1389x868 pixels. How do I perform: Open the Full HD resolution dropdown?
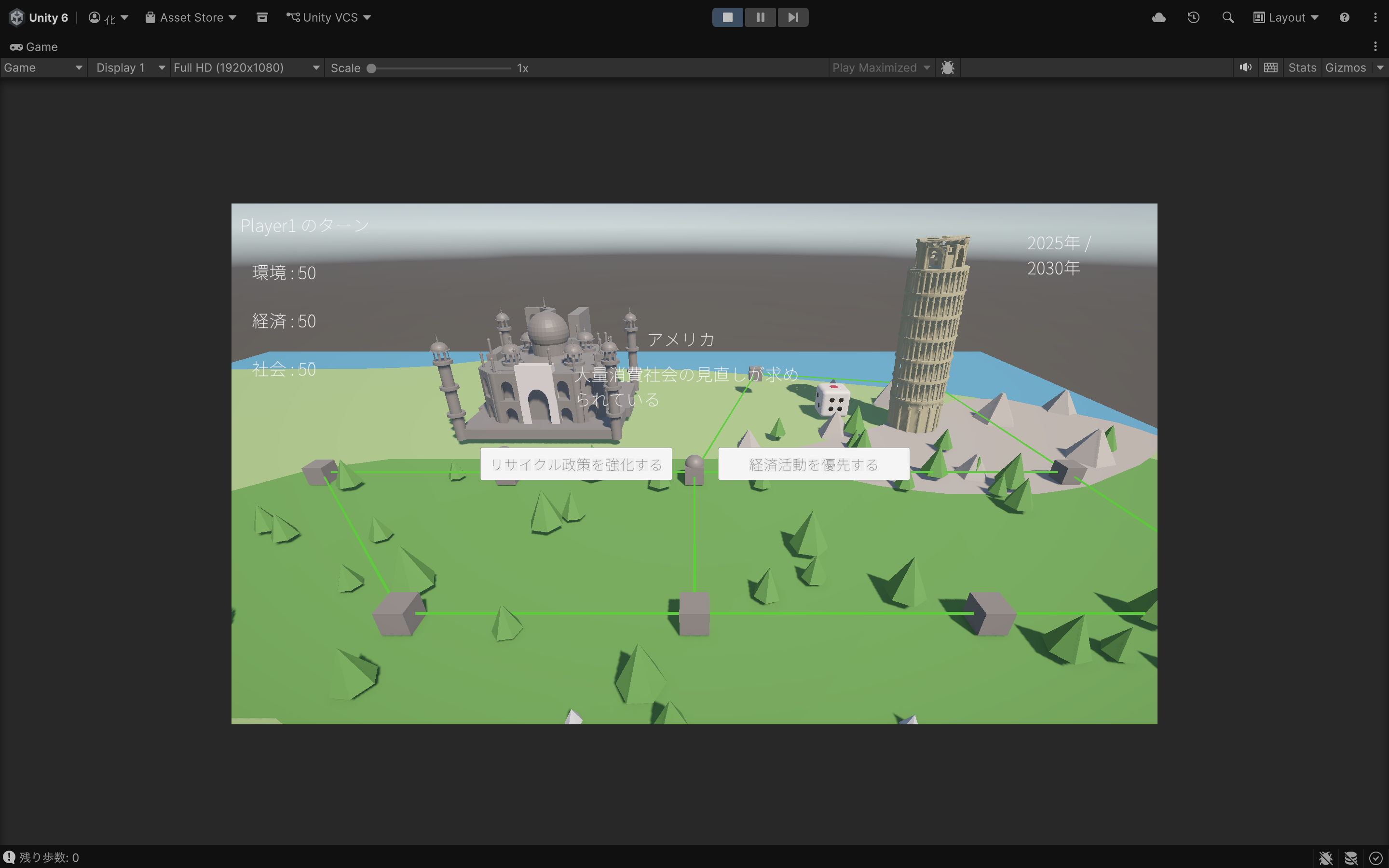pos(247,68)
